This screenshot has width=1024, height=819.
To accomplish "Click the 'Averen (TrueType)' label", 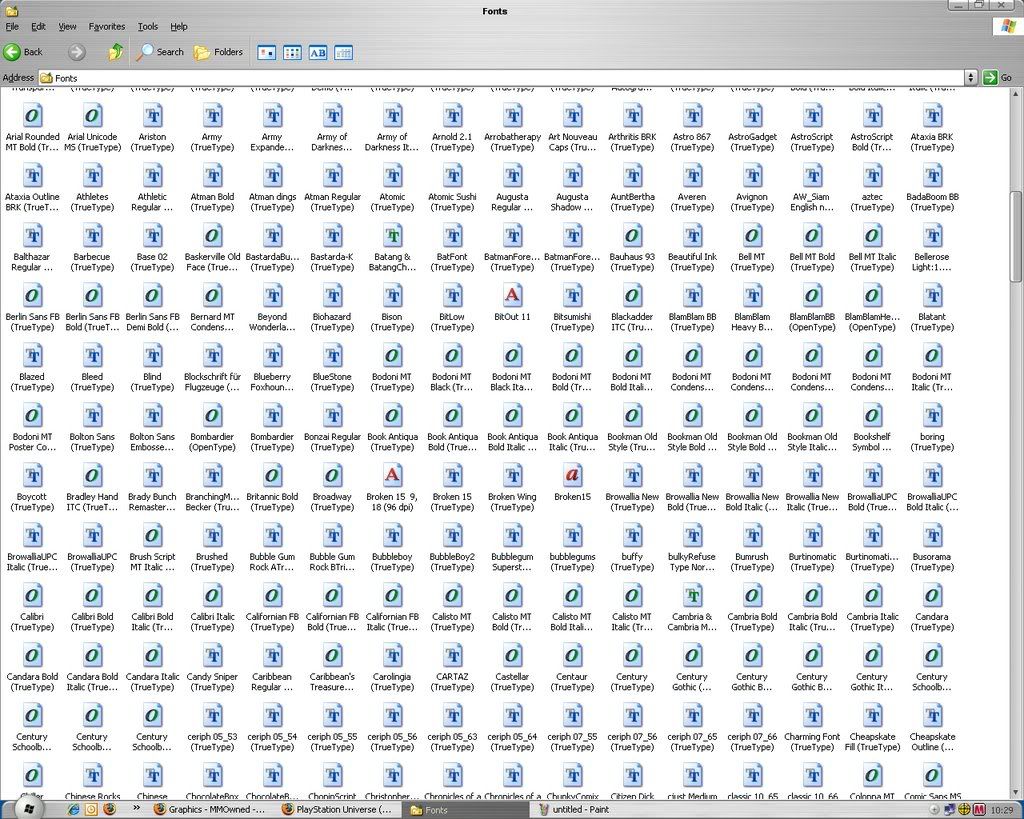I will (x=692, y=202).
